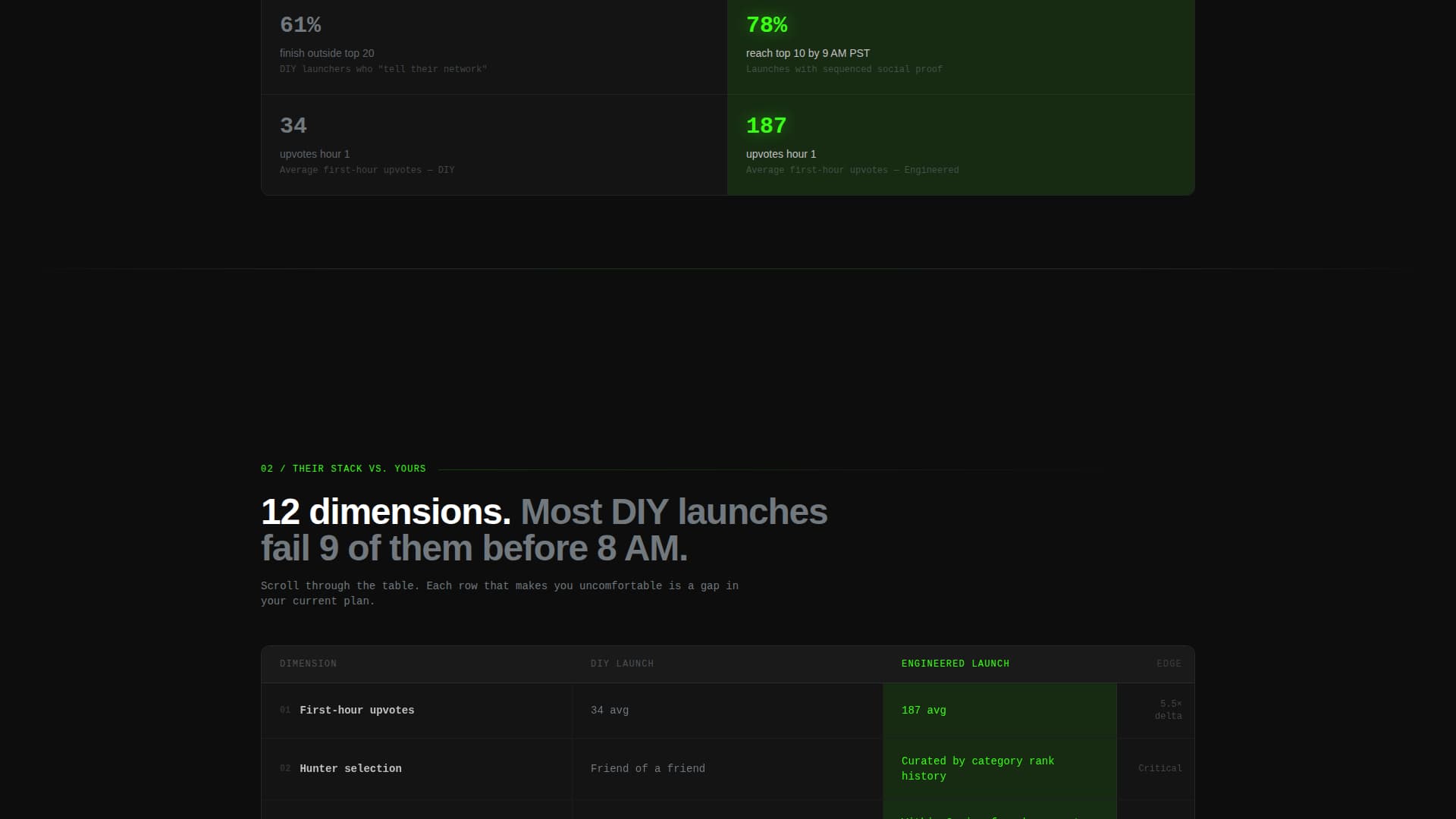Screen dimensions: 1456x819
Task: Click the '12 dimensions.' heading
Action: (x=386, y=512)
